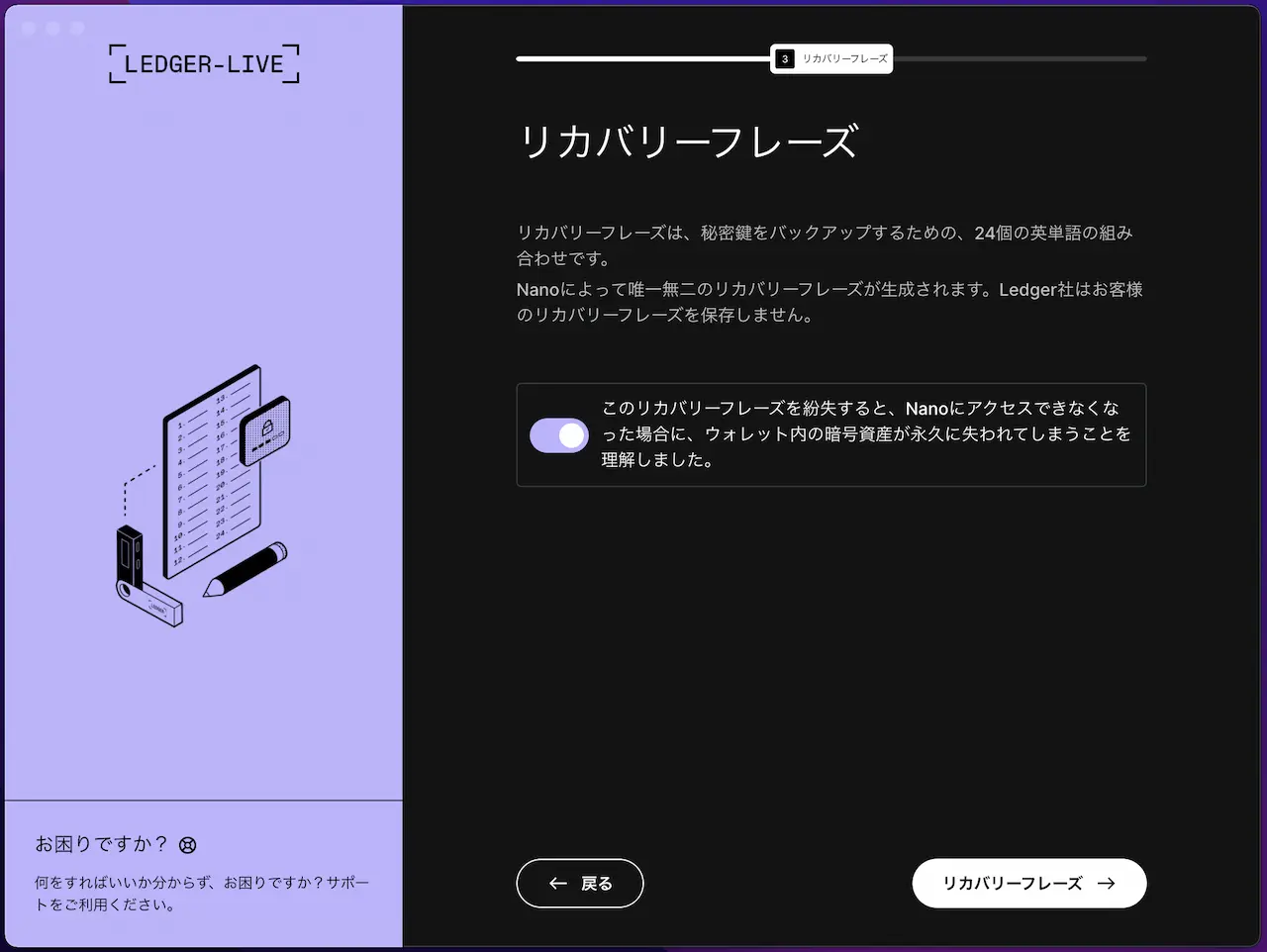The height and width of the screenshot is (952, 1267).
Task: Click the support hint text サポートをご利用ください
Action: pyautogui.click(x=202, y=893)
